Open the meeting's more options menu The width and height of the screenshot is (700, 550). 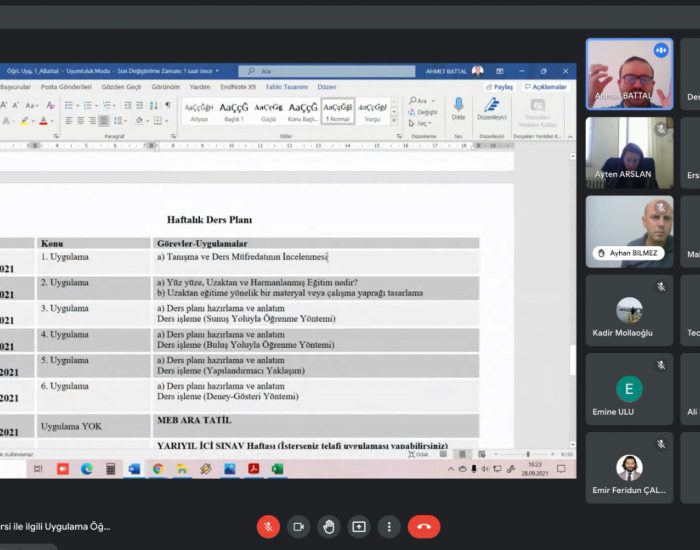click(389, 526)
